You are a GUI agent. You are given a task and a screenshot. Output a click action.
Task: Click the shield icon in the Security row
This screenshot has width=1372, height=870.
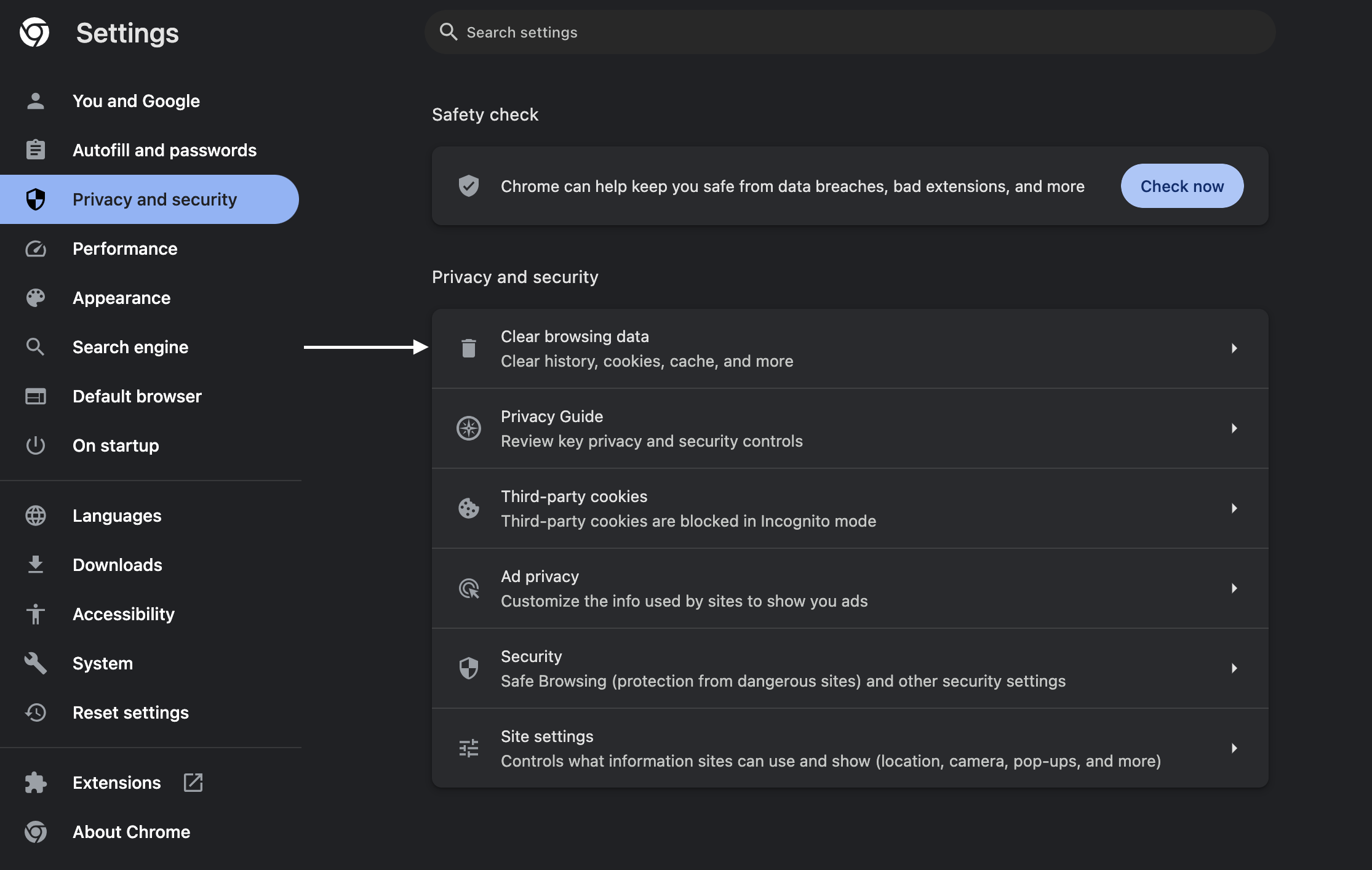click(469, 668)
